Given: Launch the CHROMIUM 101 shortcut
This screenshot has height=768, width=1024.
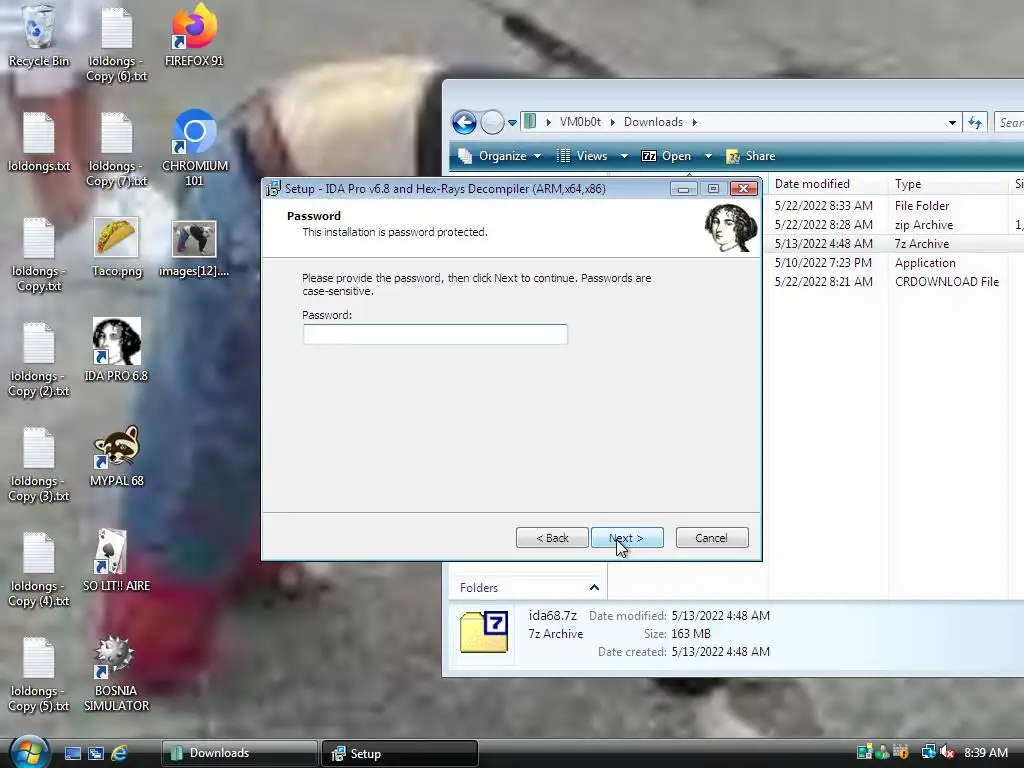Looking at the screenshot, I should 195,148.
